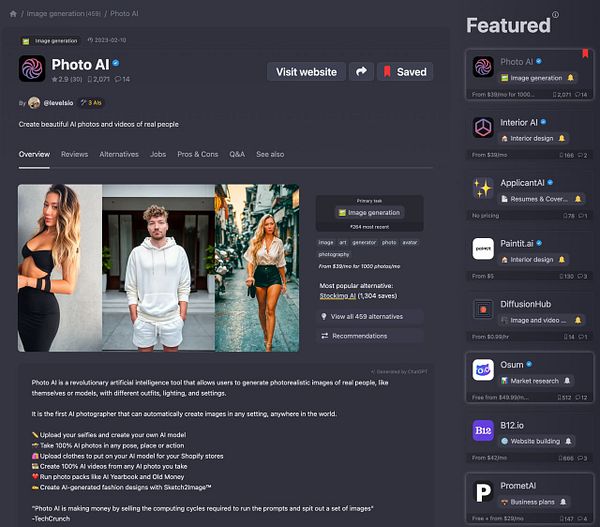Open the Photo AI featured card title
Viewport: 600px width, 527px height.
(x=516, y=62)
